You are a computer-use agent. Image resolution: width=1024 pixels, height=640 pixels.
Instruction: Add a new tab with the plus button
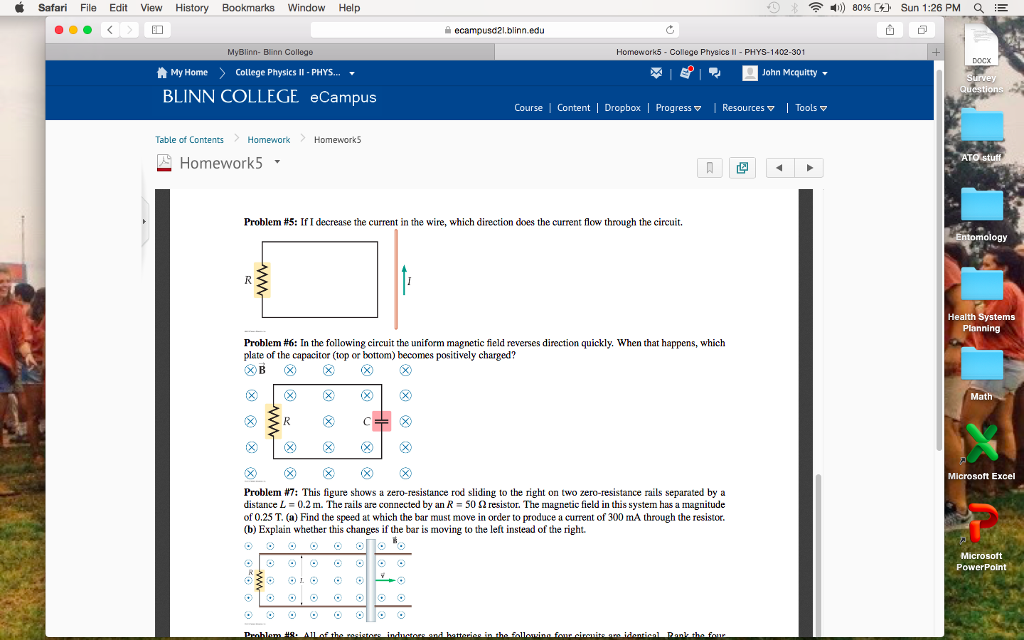tap(935, 52)
